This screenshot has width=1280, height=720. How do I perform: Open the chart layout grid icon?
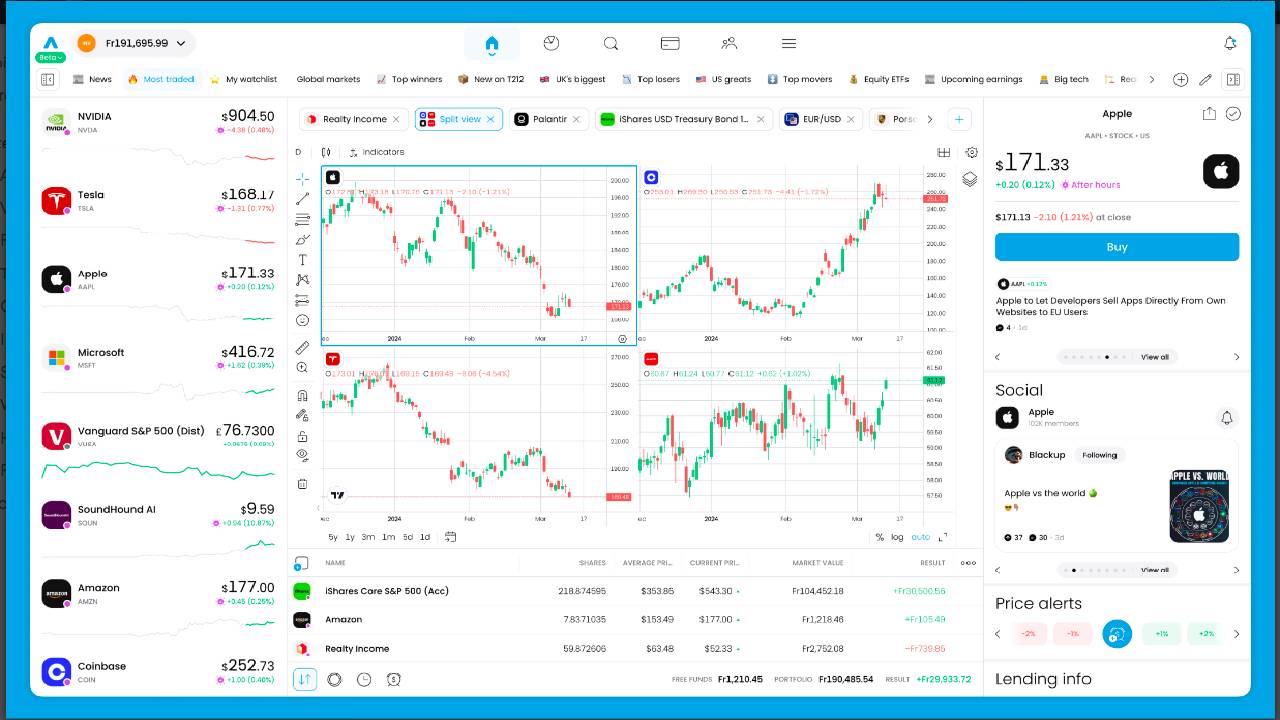click(943, 152)
